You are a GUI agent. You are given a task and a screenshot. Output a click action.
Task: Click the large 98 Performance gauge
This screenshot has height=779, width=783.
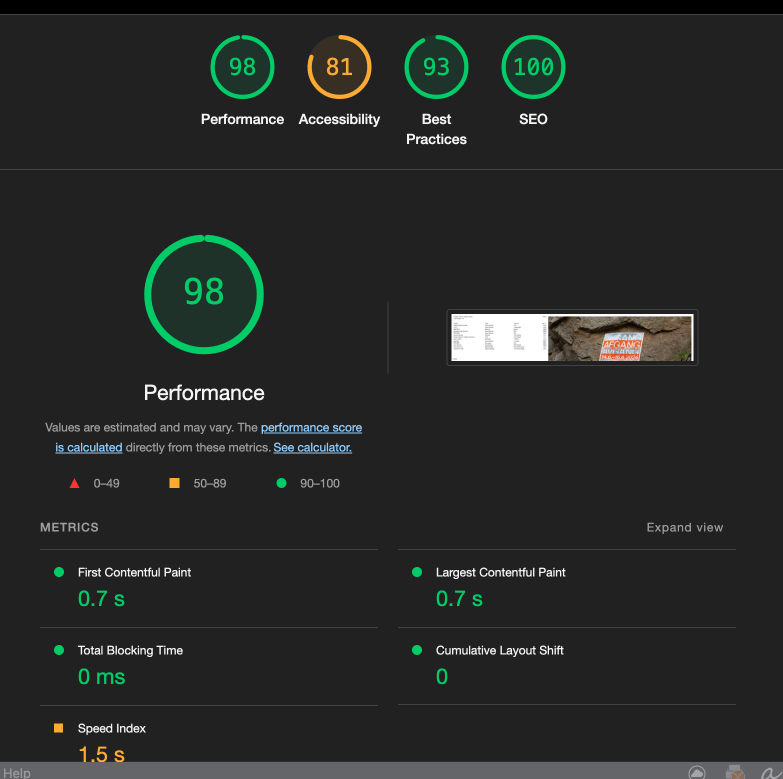[204, 294]
